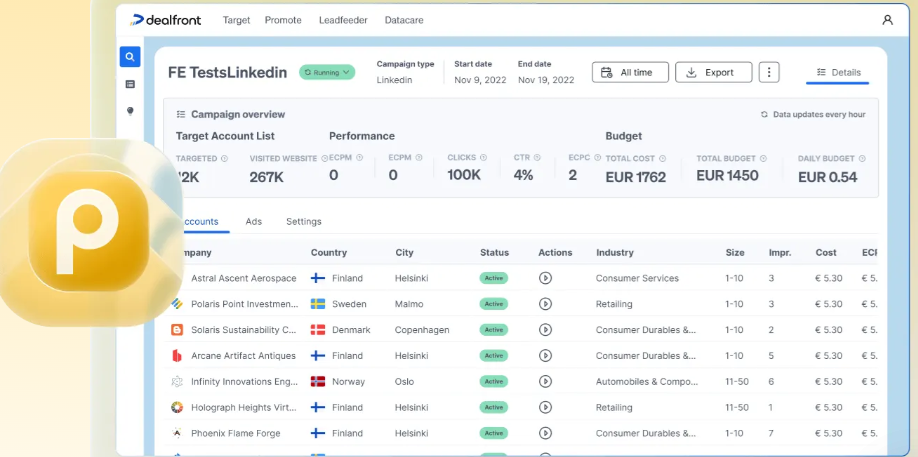Open the All time date range selector
The height and width of the screenshot is (457, 918).
point(630,72)
